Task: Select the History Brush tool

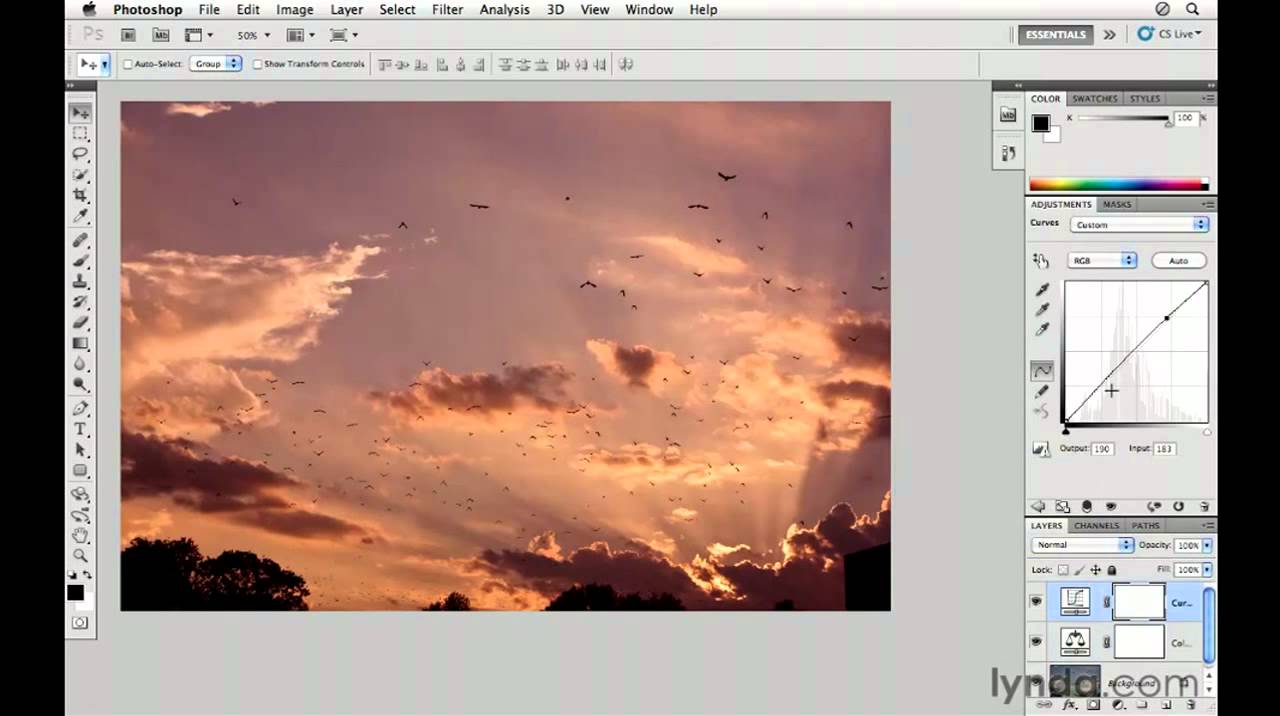Action: pos(80,302)
